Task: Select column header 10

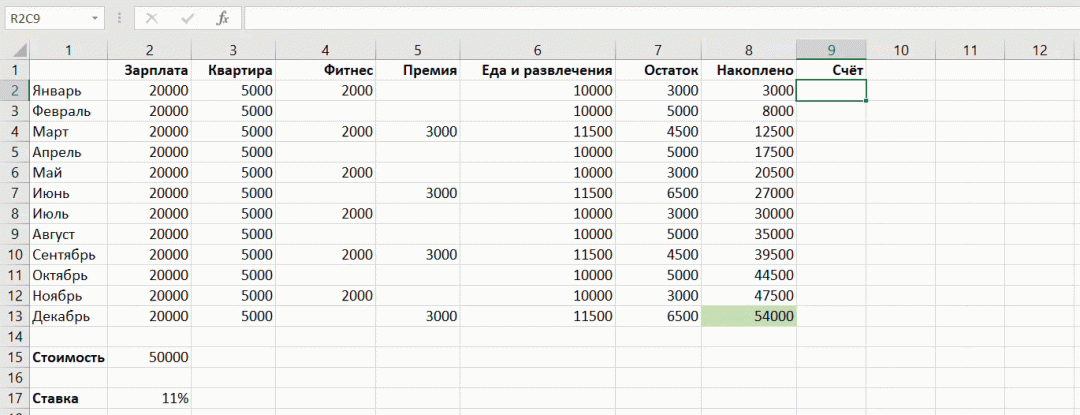Action: 901,50
